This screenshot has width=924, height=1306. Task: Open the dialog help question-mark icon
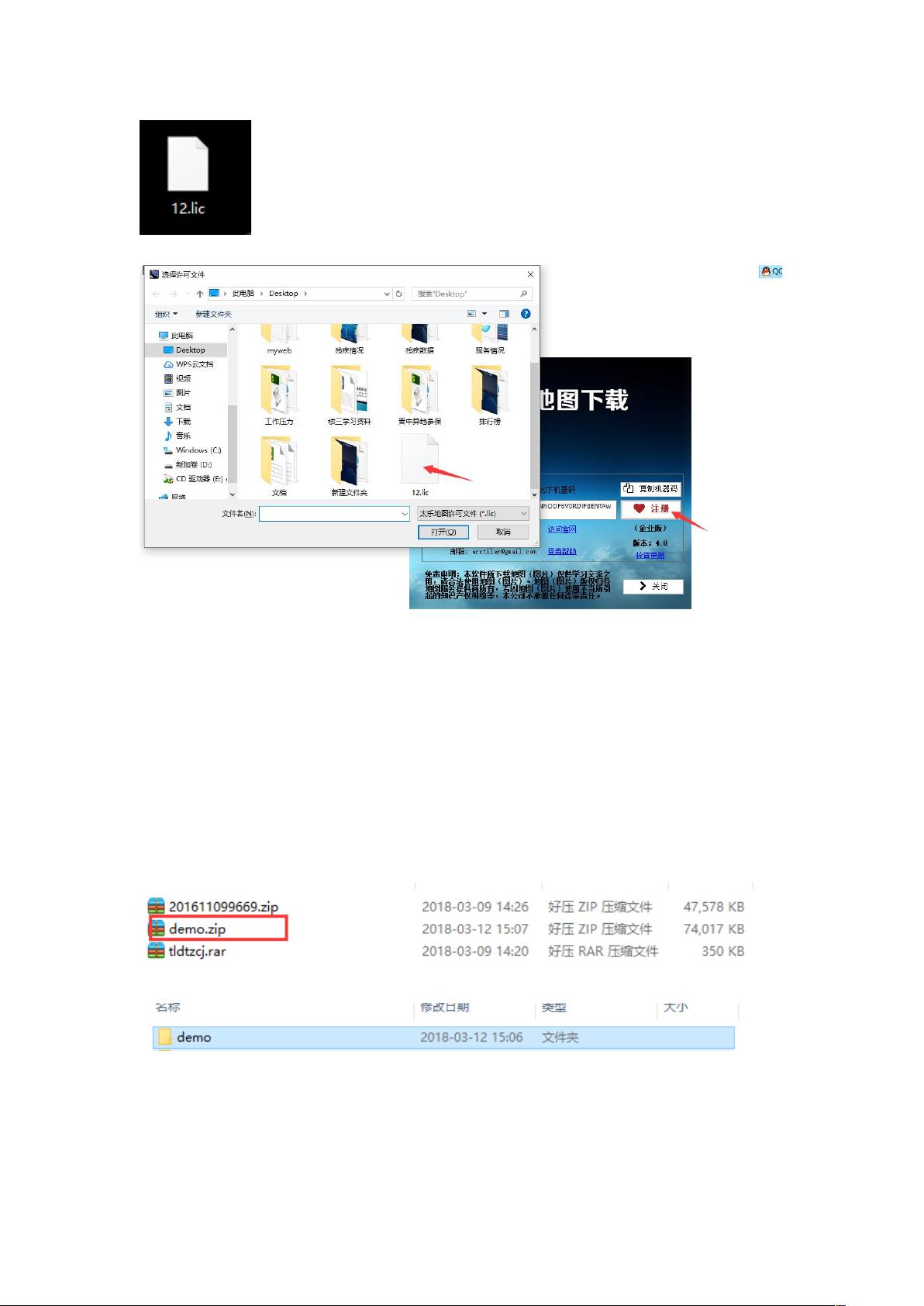[526, 314]
